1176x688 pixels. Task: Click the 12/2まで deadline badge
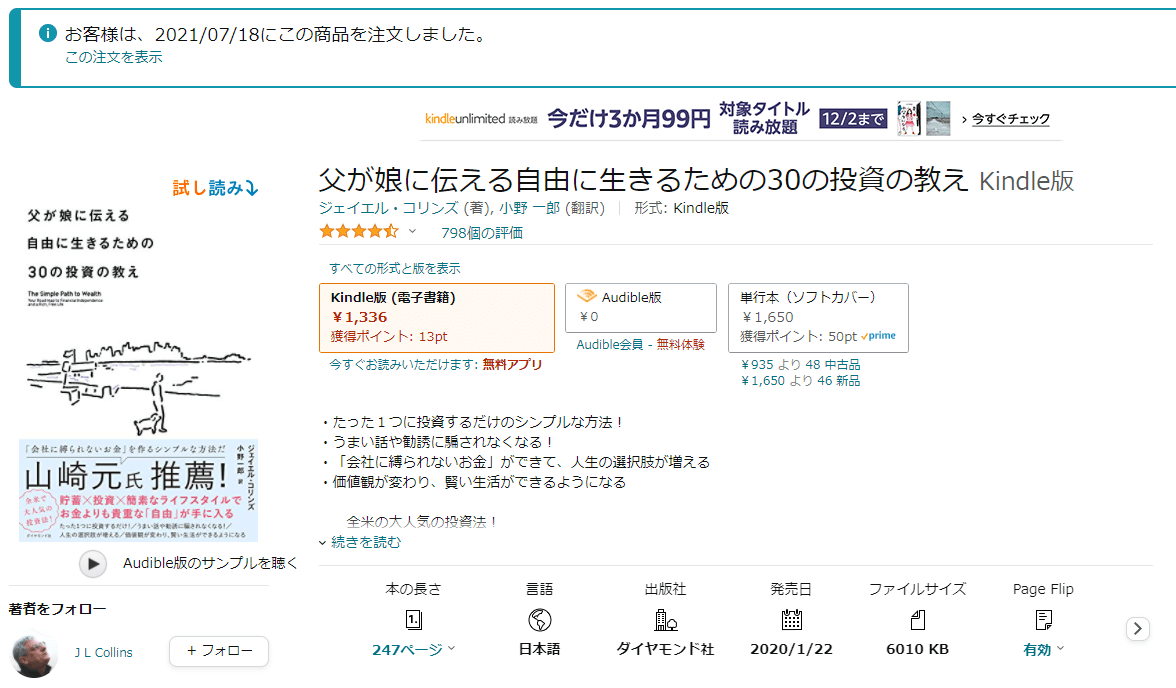[854, 119]
